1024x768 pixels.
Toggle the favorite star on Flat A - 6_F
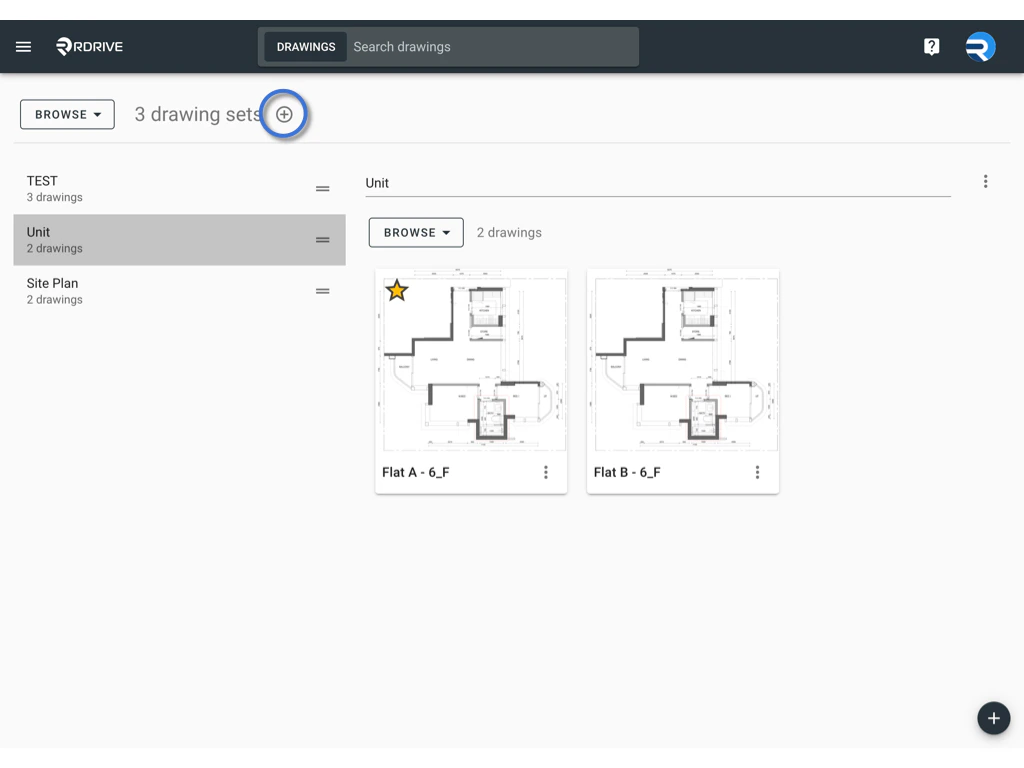(397, 290)
